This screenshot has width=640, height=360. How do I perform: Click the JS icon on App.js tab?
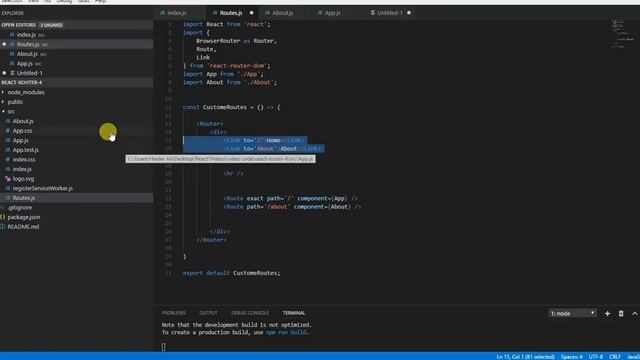pos(320,13)
